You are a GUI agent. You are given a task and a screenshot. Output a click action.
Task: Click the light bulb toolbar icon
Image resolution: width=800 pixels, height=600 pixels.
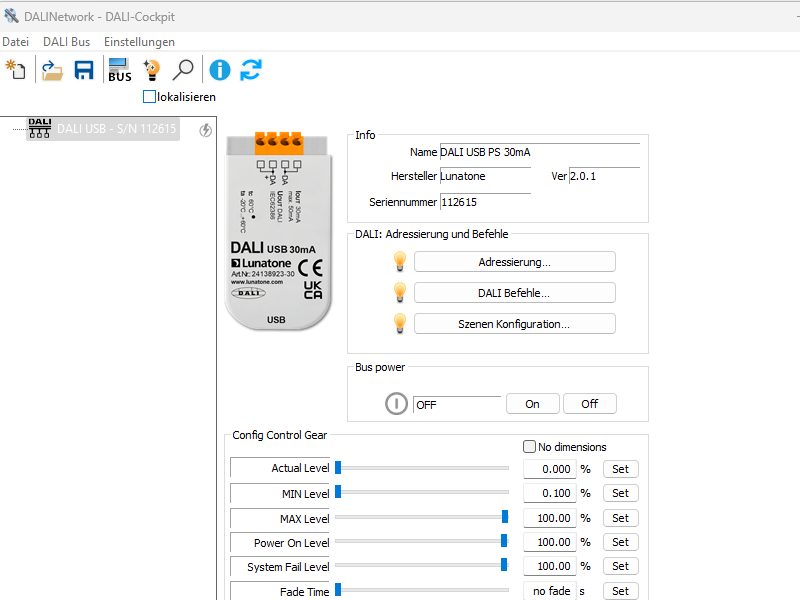point(151,70)
